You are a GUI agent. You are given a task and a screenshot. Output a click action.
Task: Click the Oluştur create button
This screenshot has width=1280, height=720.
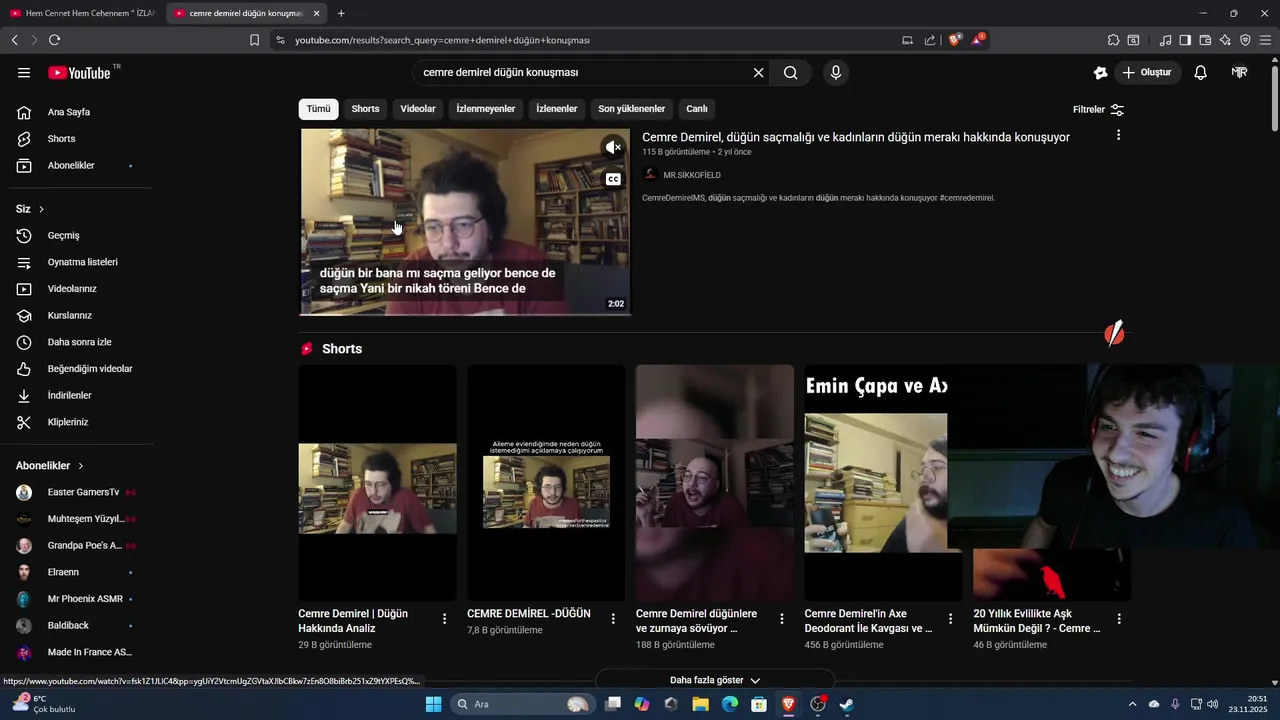[1147, 72]
